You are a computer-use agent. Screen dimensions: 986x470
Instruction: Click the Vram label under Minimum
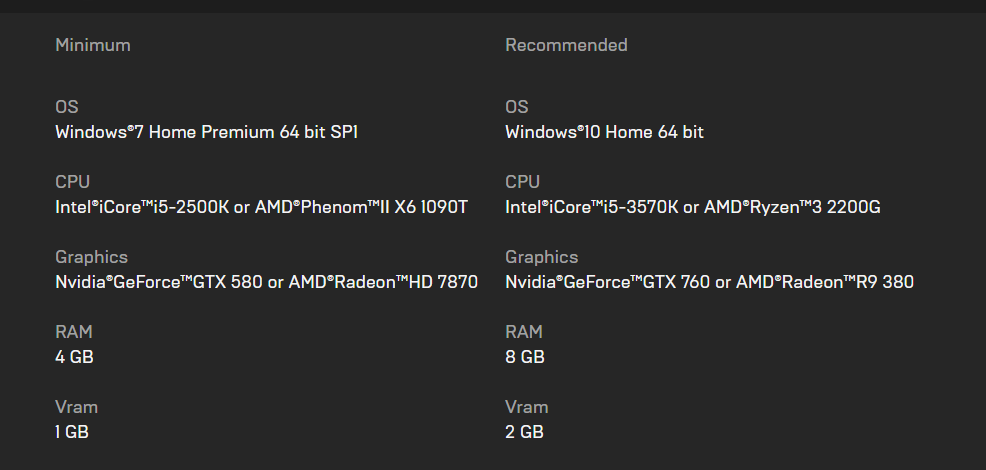tap(76, 407)
